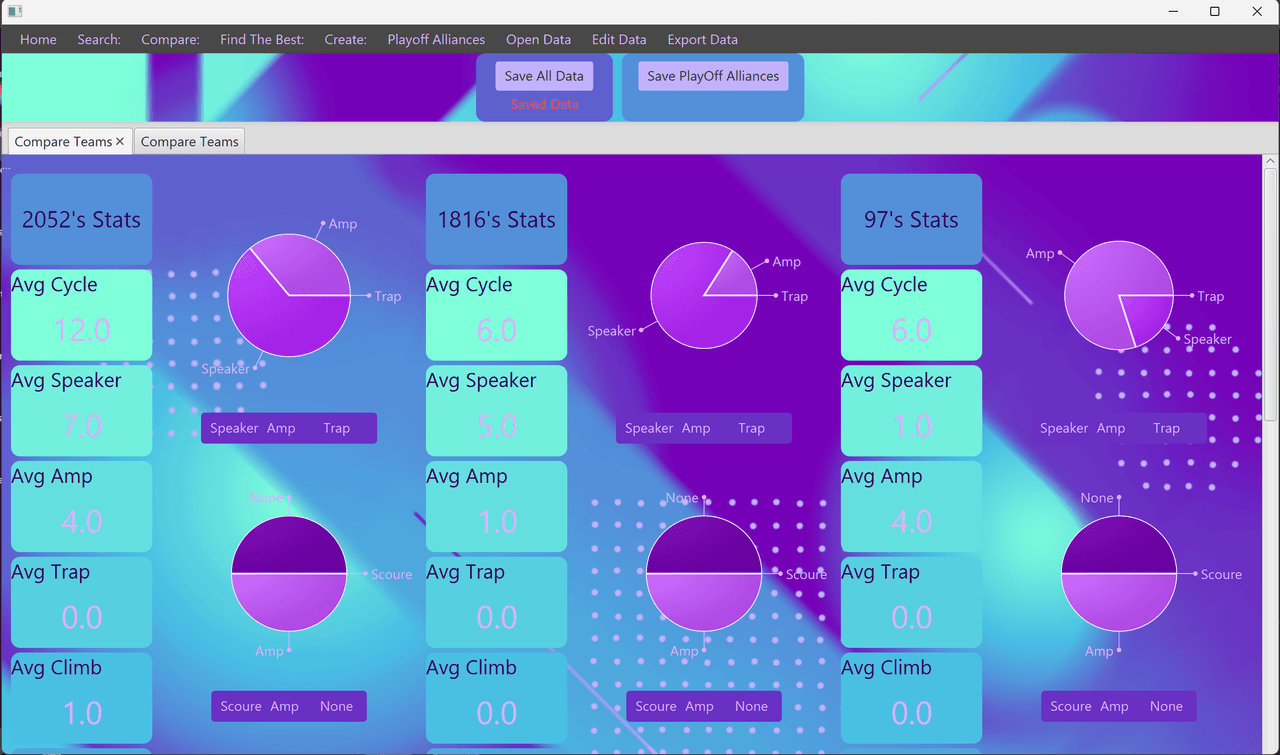1280x755 pixels.
Task: Open the Create: menu
Action: coord(346,40)
